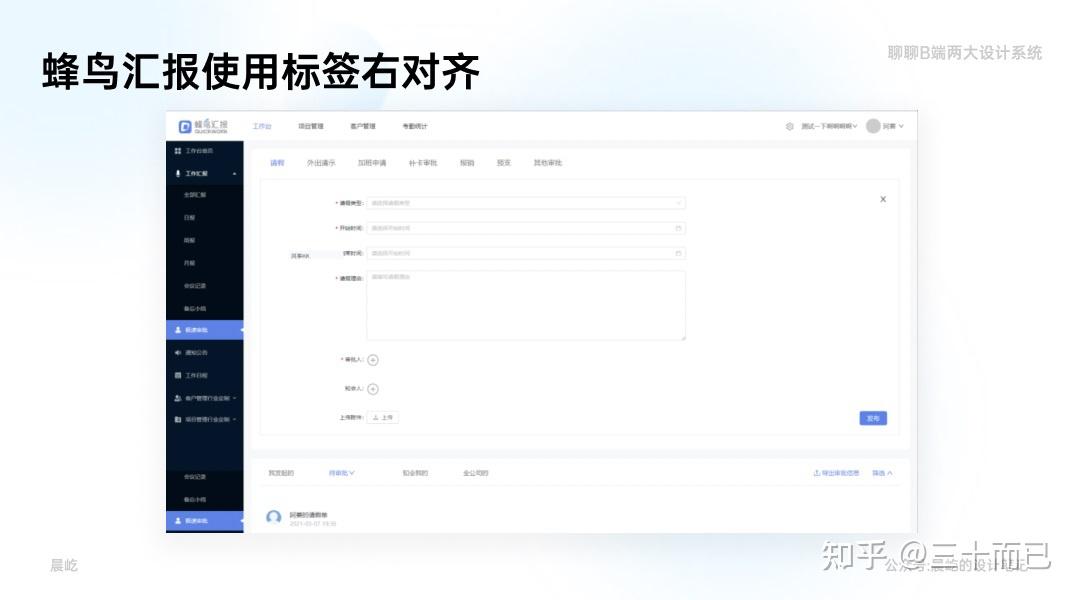The image size is (1080, 600).
Task: Select the tab just left of 其他审批
Action: (x=503, y=163)
